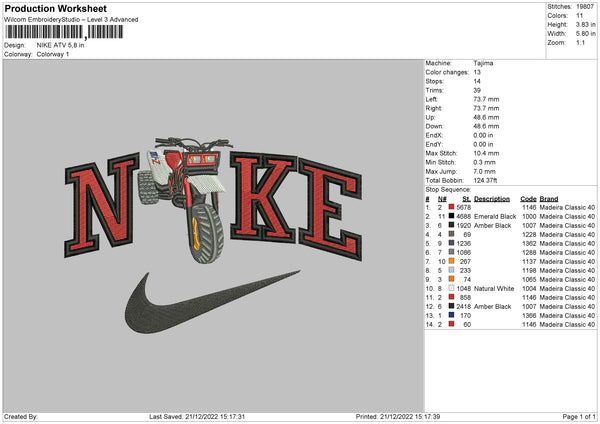Click the letter N of the NIKE embroidery
The height and width of the screenshot is (424, 600).
(102, 205)
